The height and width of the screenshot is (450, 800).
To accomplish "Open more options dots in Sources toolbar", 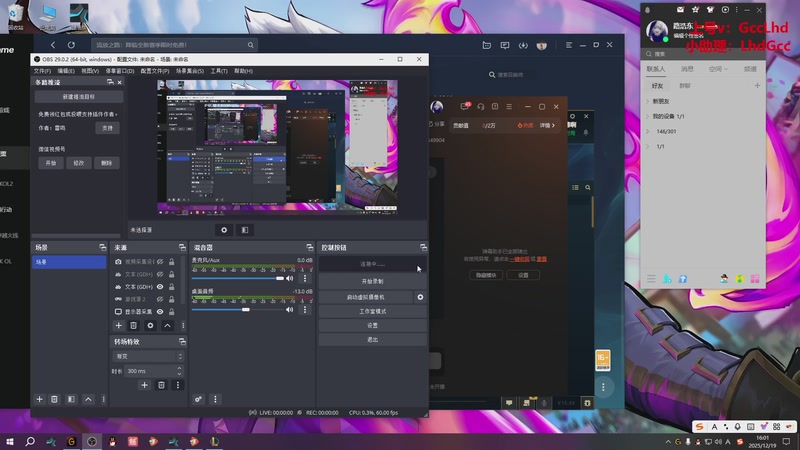I will 183,326.
